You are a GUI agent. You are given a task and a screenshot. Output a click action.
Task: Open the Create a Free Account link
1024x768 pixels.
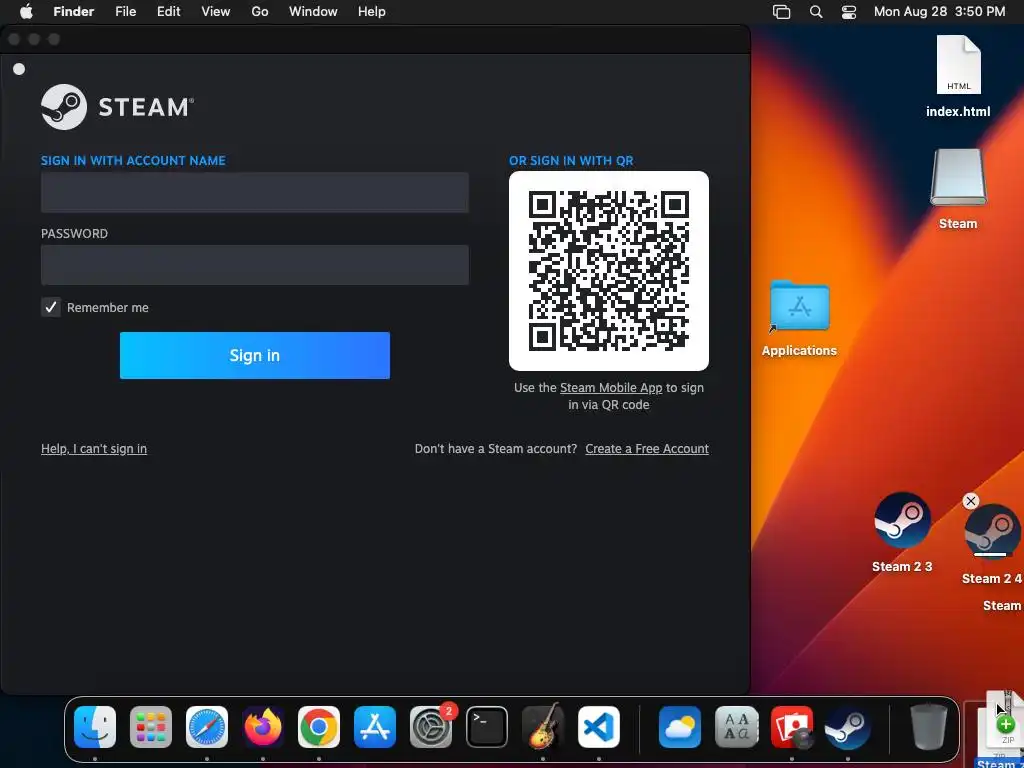647,449
